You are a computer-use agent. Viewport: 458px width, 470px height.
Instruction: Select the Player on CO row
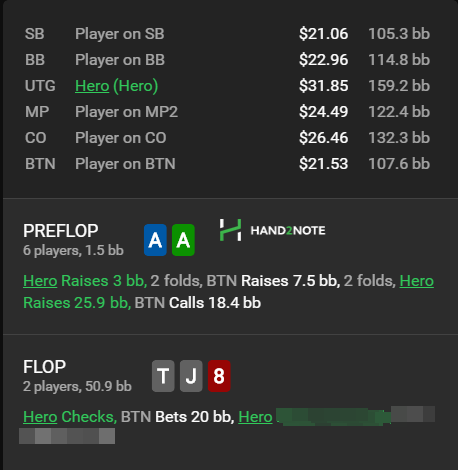click(x=227, y=138)
